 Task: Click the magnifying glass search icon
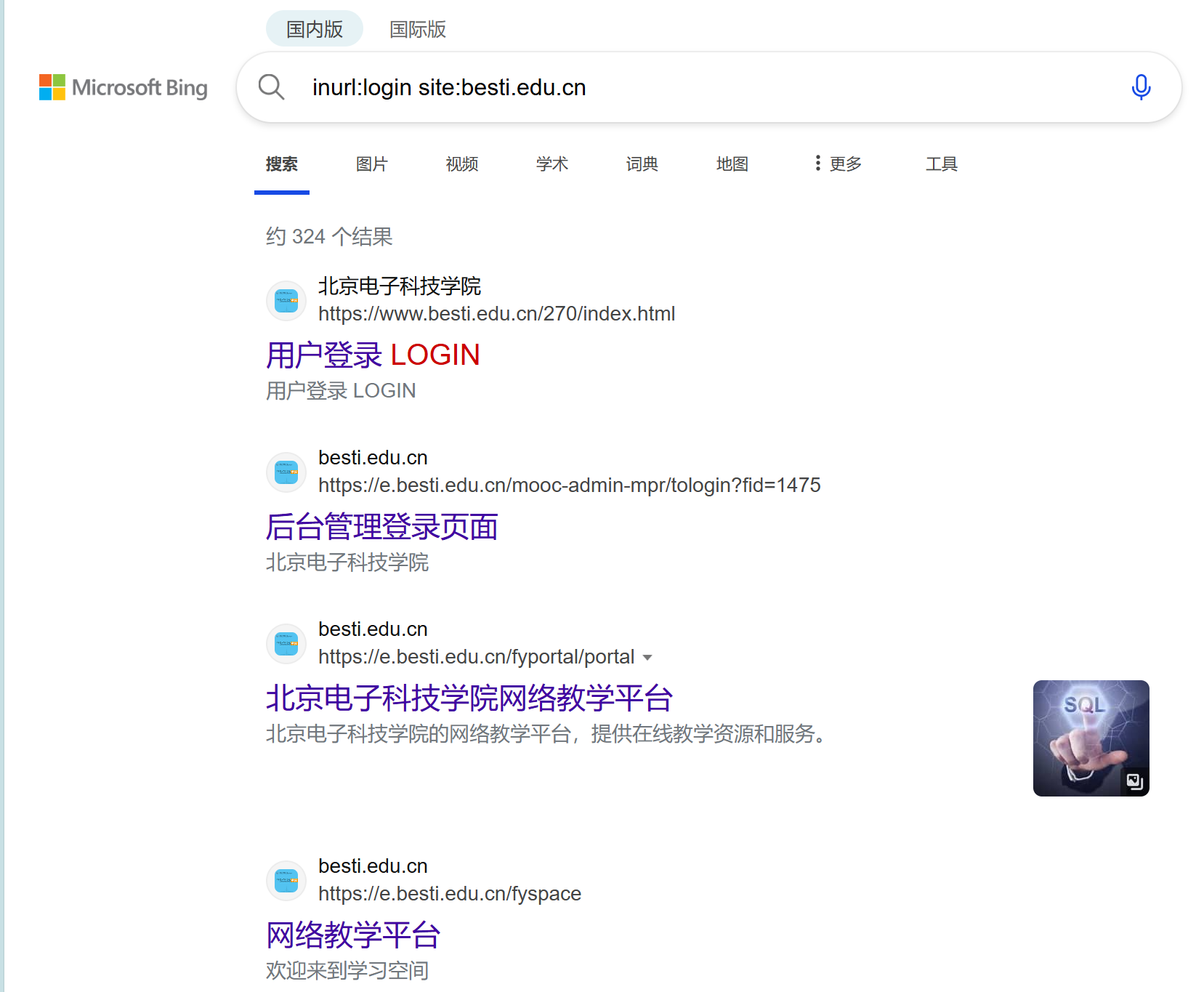(x=271, y=87)
